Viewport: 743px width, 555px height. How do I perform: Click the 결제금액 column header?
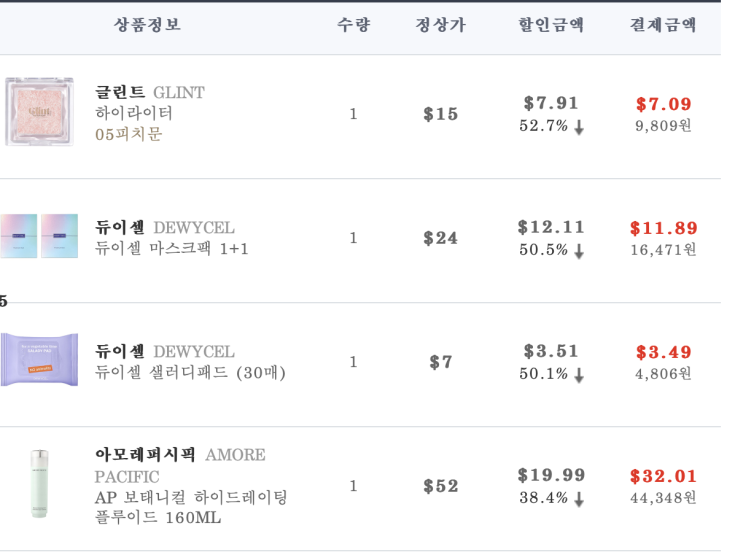(663, 25)
